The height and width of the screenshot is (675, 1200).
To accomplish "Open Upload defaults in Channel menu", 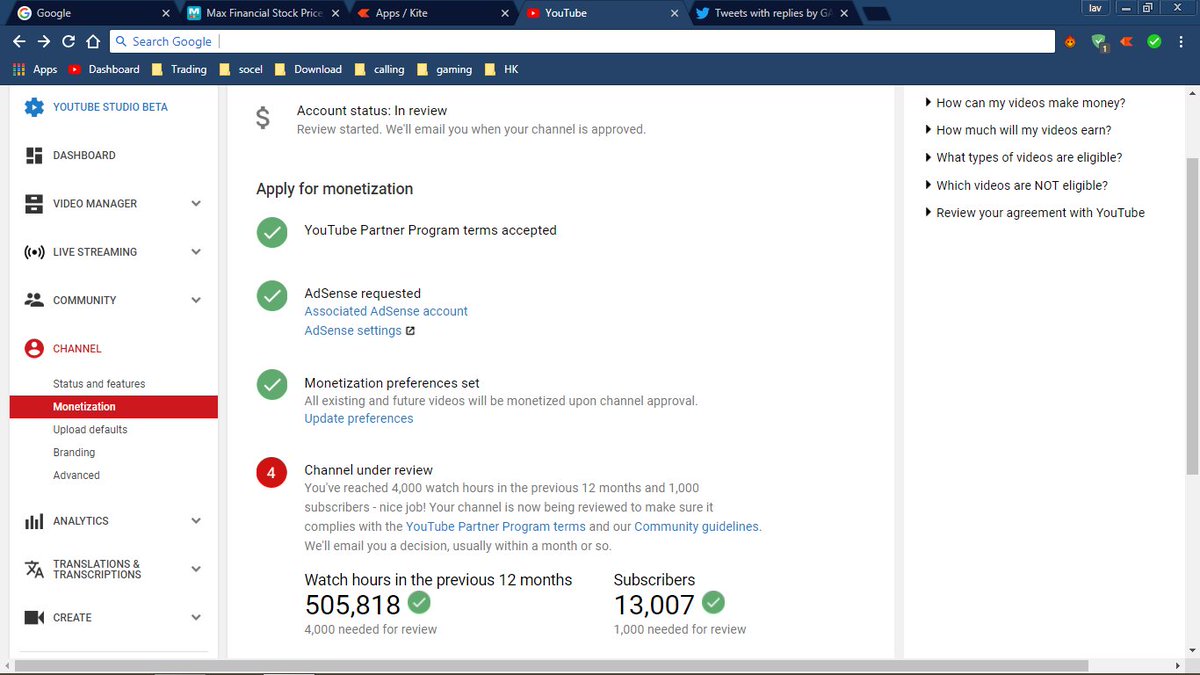I will 90,430.
